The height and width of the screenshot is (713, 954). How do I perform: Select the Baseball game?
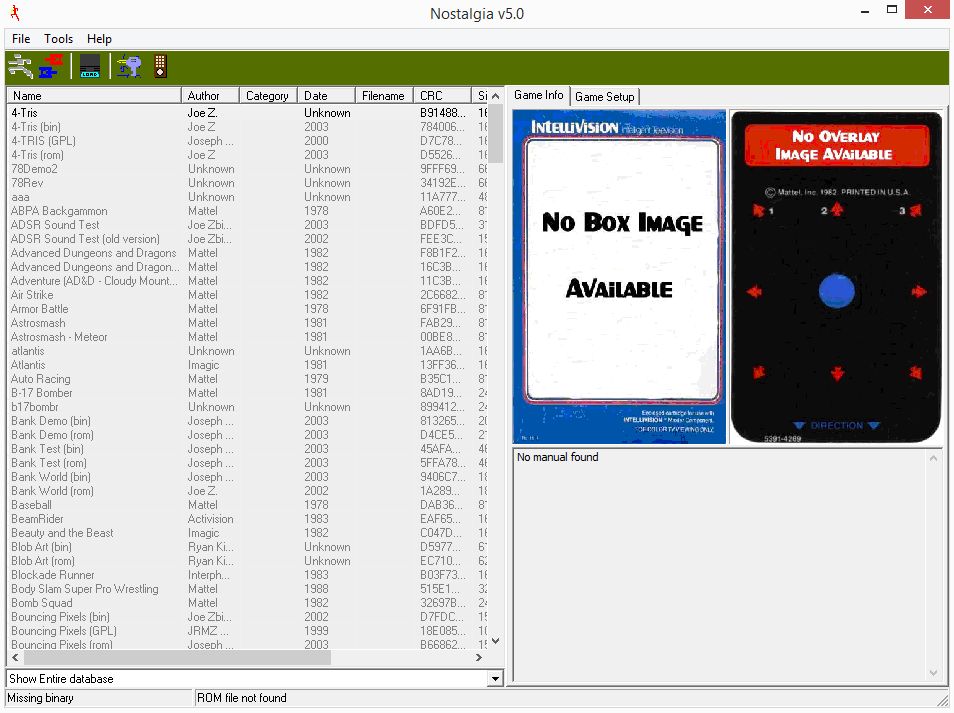248,505
